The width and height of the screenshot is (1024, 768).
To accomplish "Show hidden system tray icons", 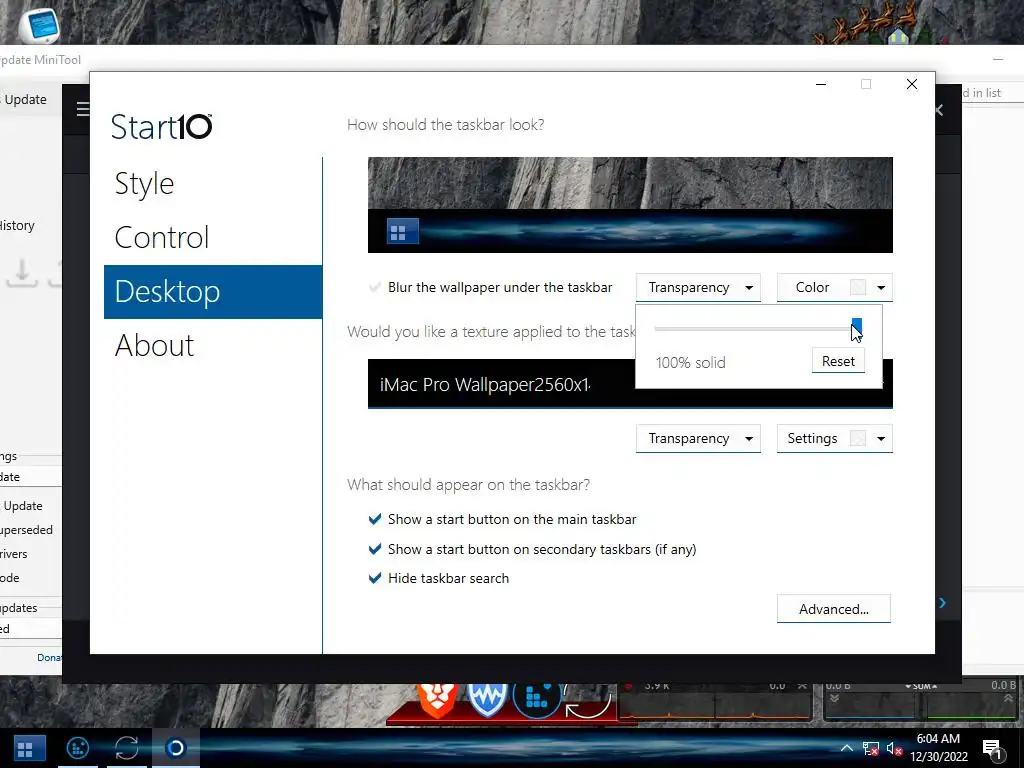I will (x=846, y=748).
